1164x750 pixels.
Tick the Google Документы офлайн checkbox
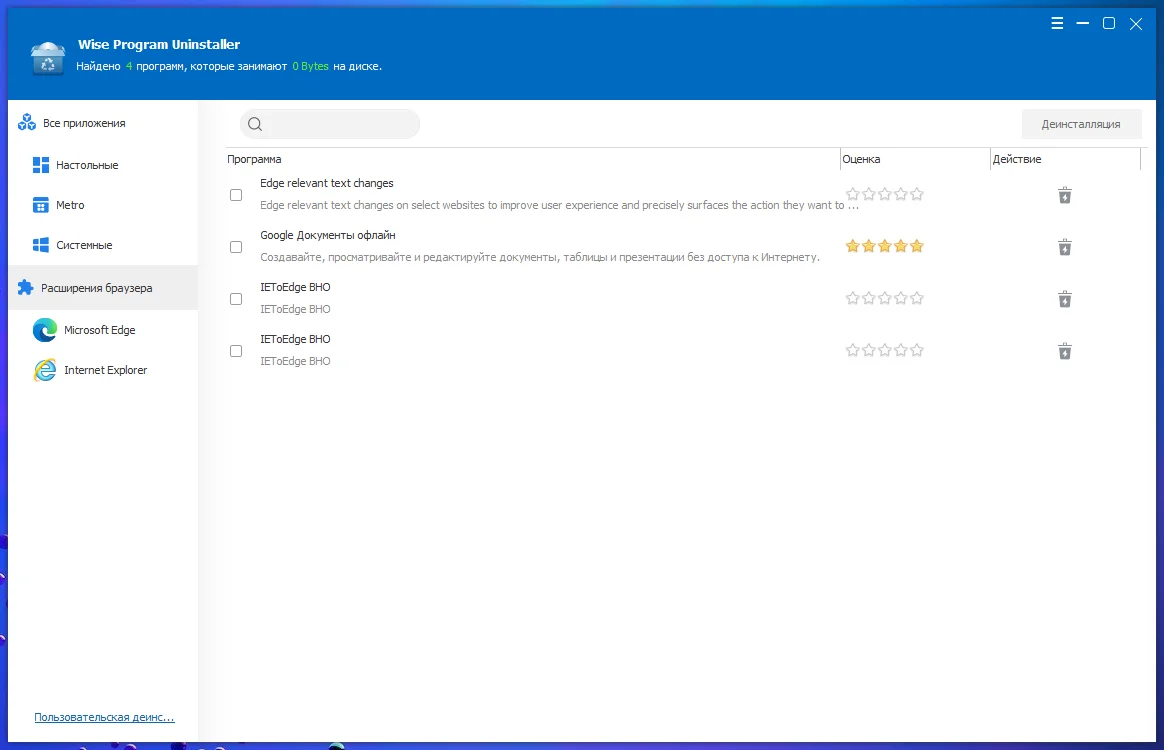236,247
